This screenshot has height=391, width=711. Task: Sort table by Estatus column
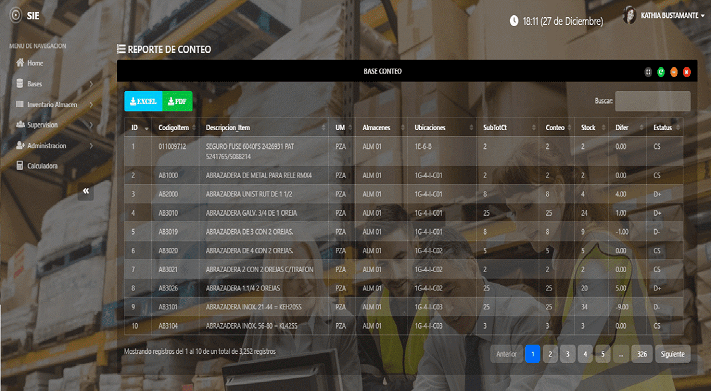(665, 128)
